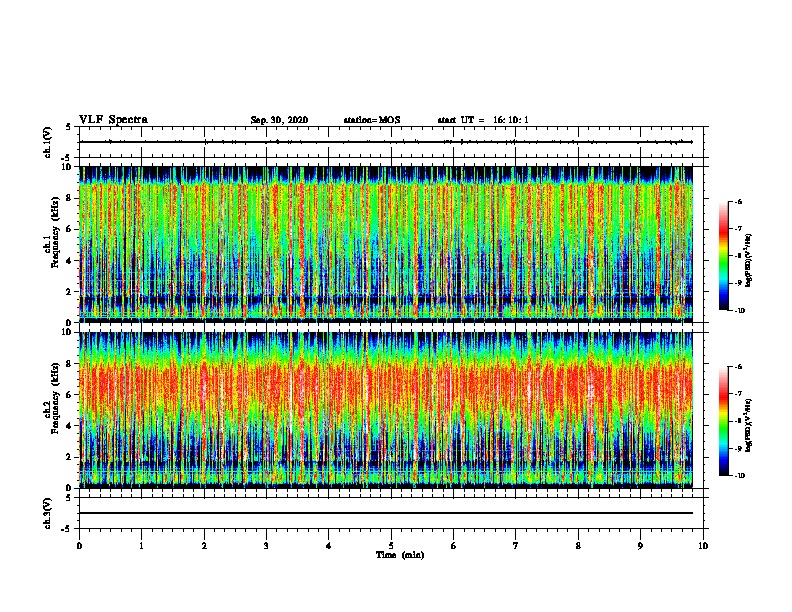This screenshot has height=612, width=792.
Task: Click the 'ch.1(V)' axis label
Action: [48, 142]
